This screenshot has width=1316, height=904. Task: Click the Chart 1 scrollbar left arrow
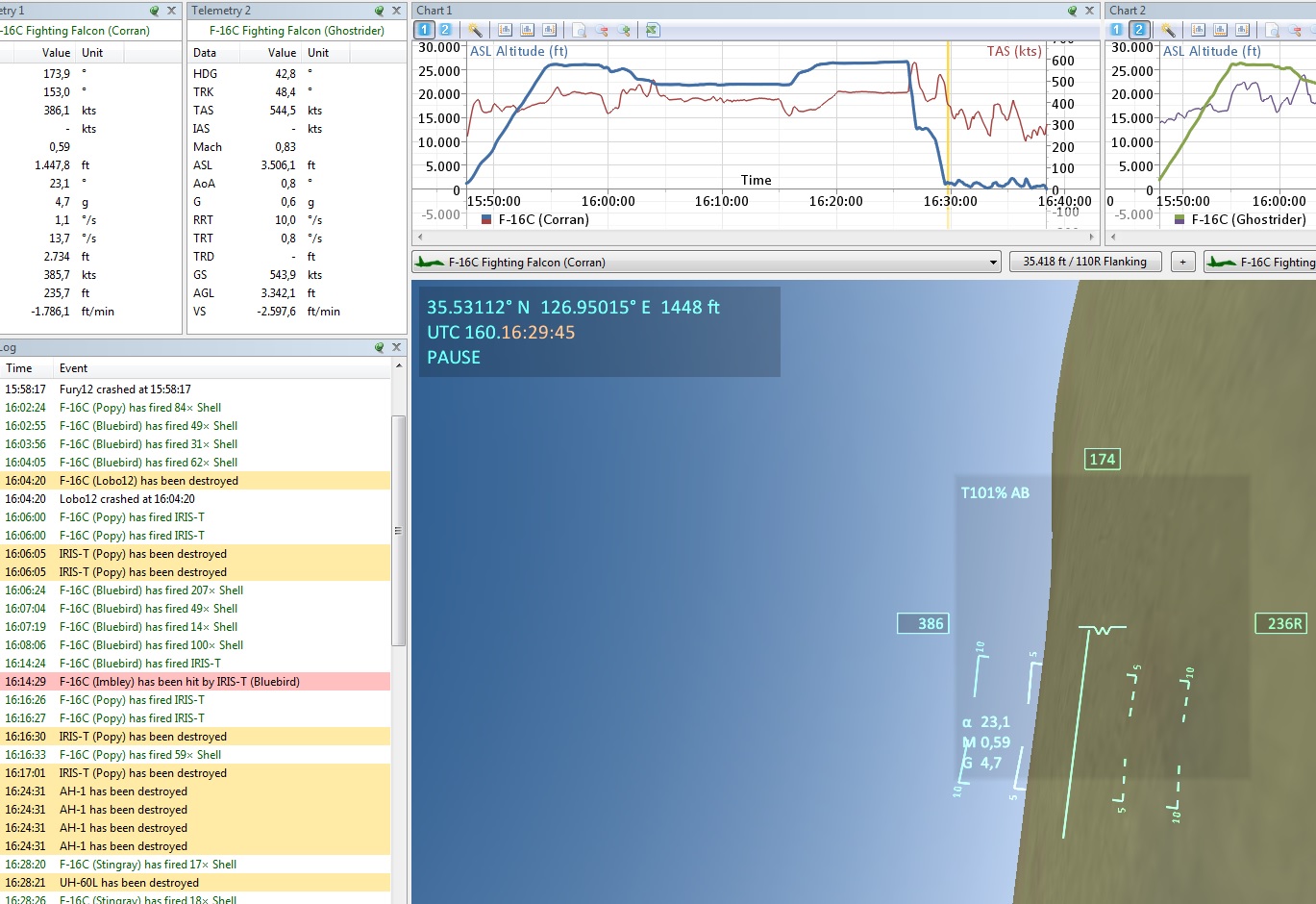(x=419, y=237)
